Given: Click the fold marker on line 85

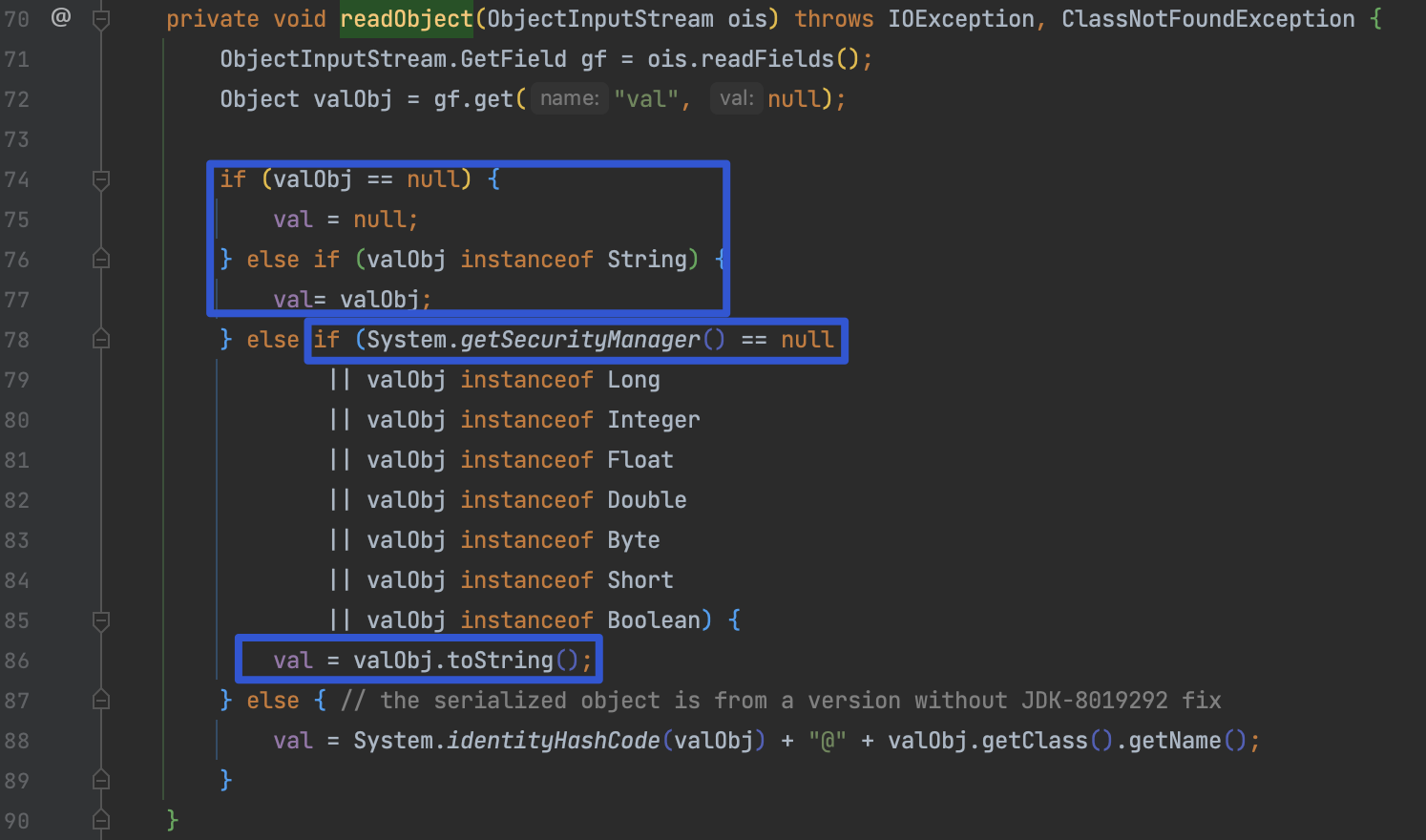Looking at the screenshot, I should (101, 619).
